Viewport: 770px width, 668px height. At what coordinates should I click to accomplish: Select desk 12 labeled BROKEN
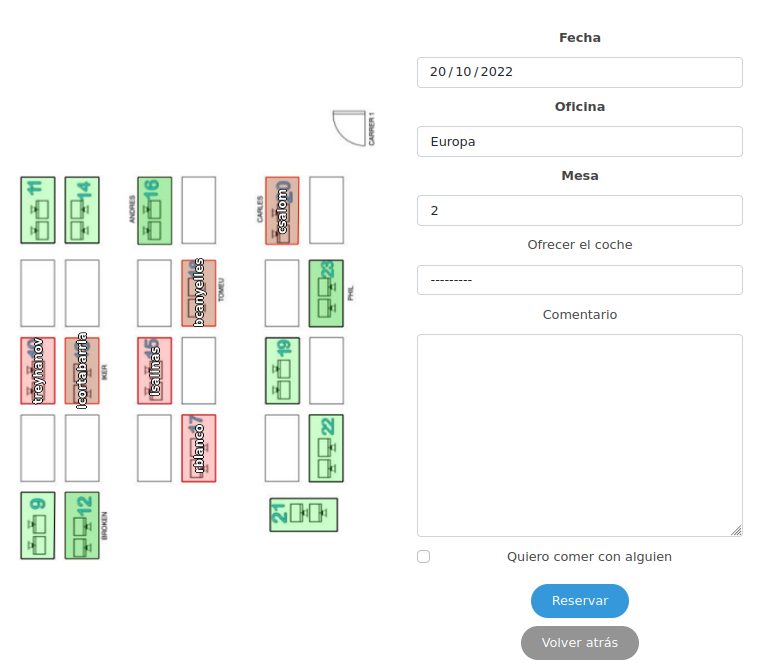pos(82,525)
